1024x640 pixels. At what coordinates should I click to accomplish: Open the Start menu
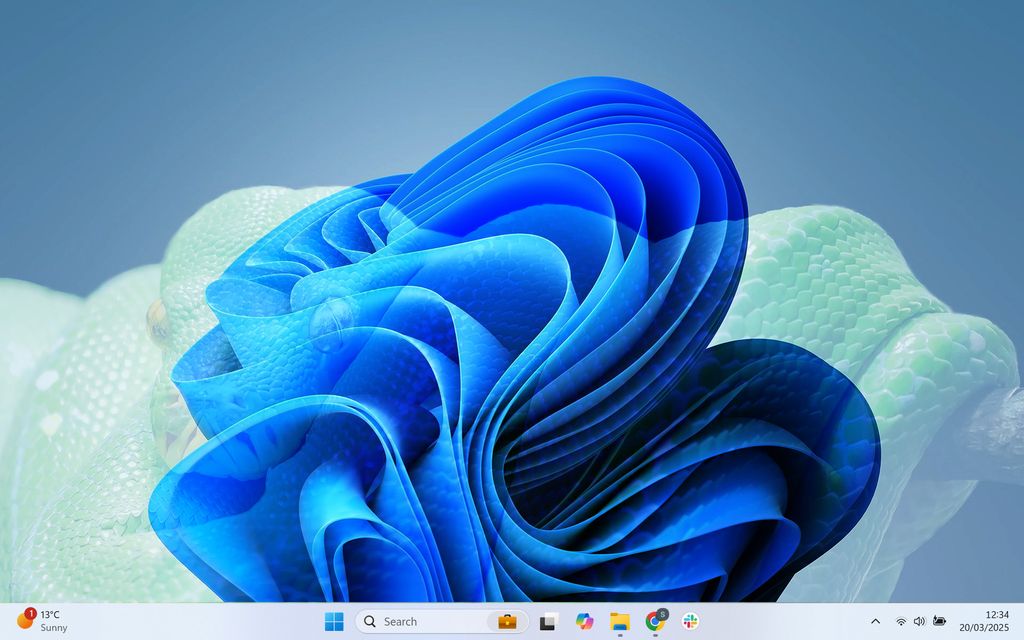coord(333,621)
